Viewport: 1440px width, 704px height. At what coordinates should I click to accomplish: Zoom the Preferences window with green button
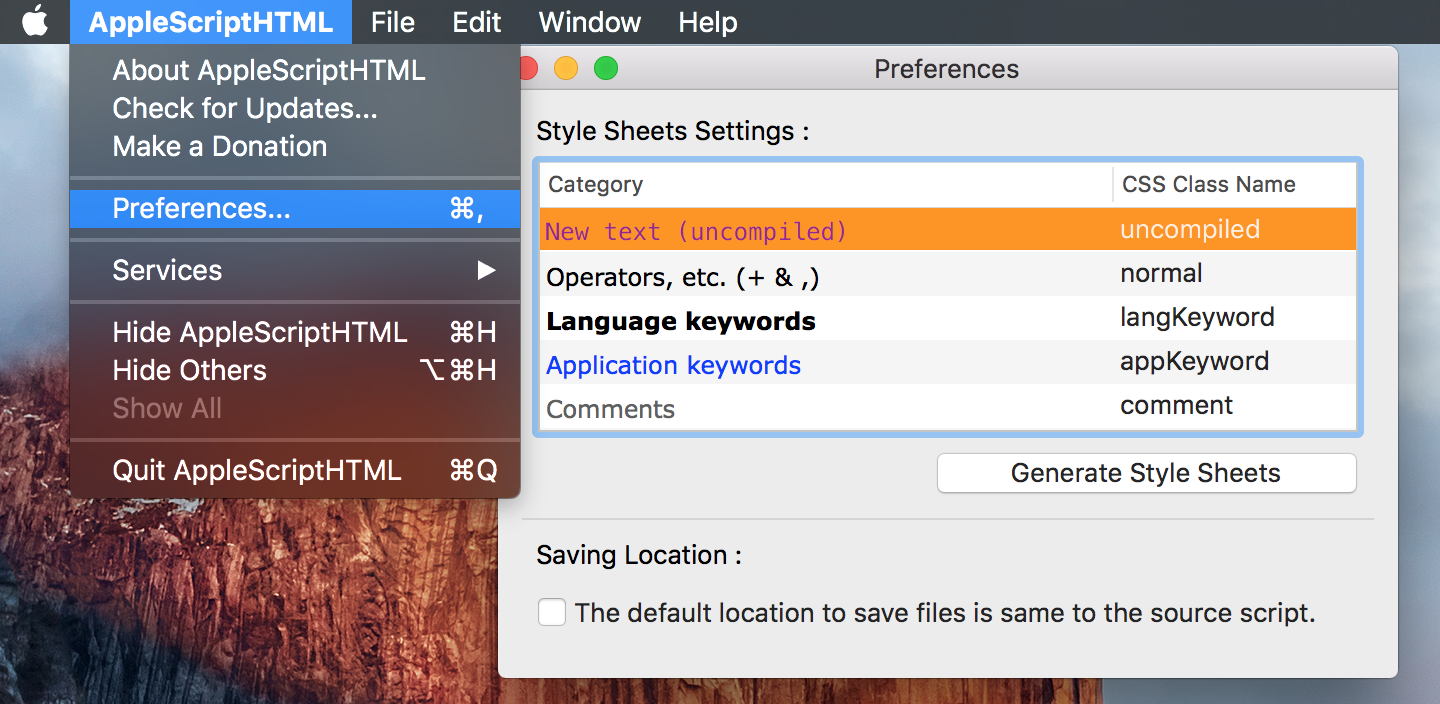(606, 68)
